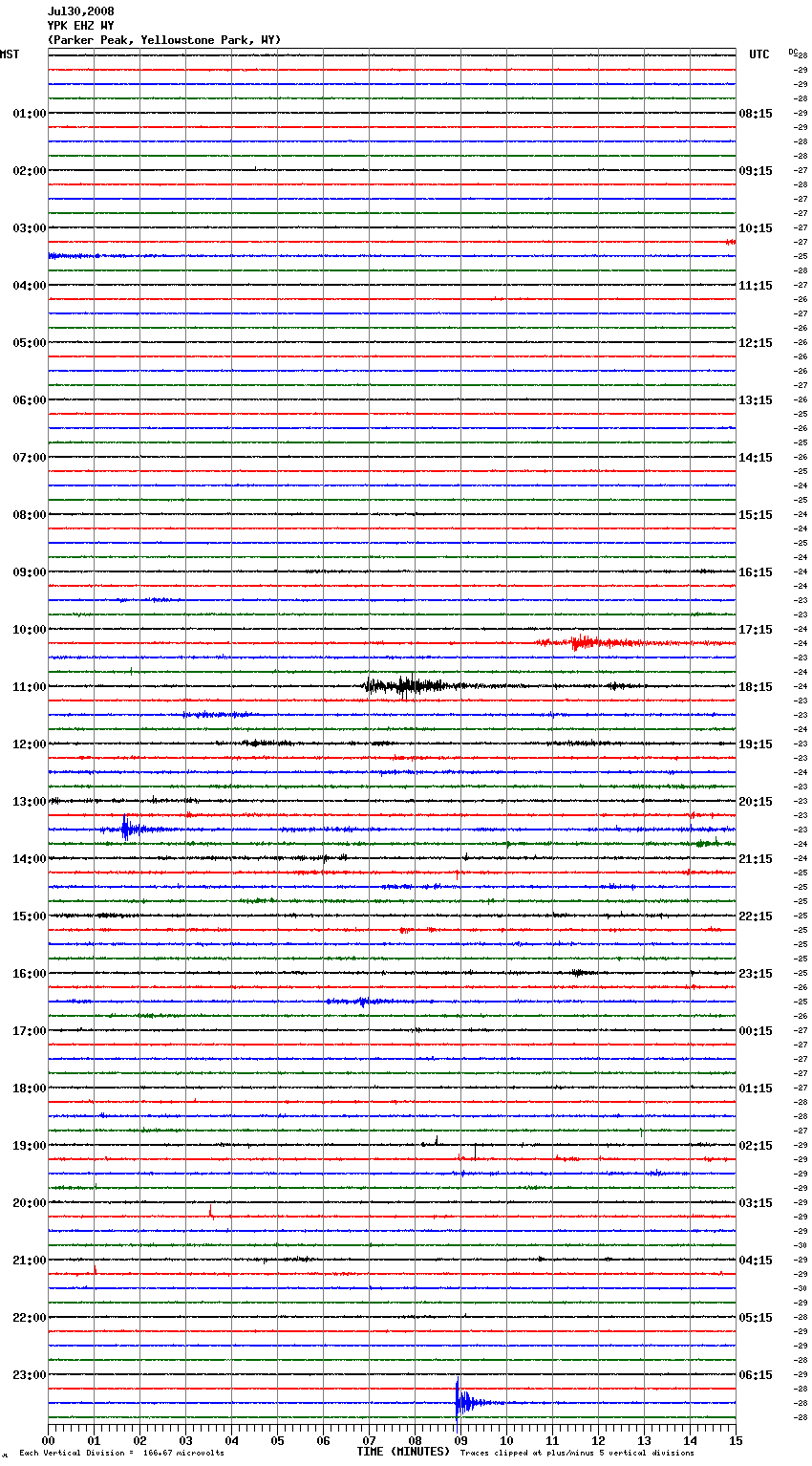
Task: Select the '02:00' MST time label
Action: click(30, 171)
